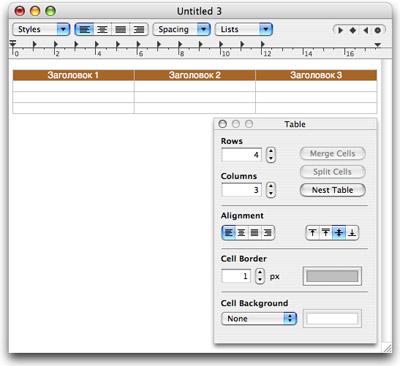Click the Columns number field
Image resolution: width=400 pixels, height=366 pixels.
click(242, 190)
